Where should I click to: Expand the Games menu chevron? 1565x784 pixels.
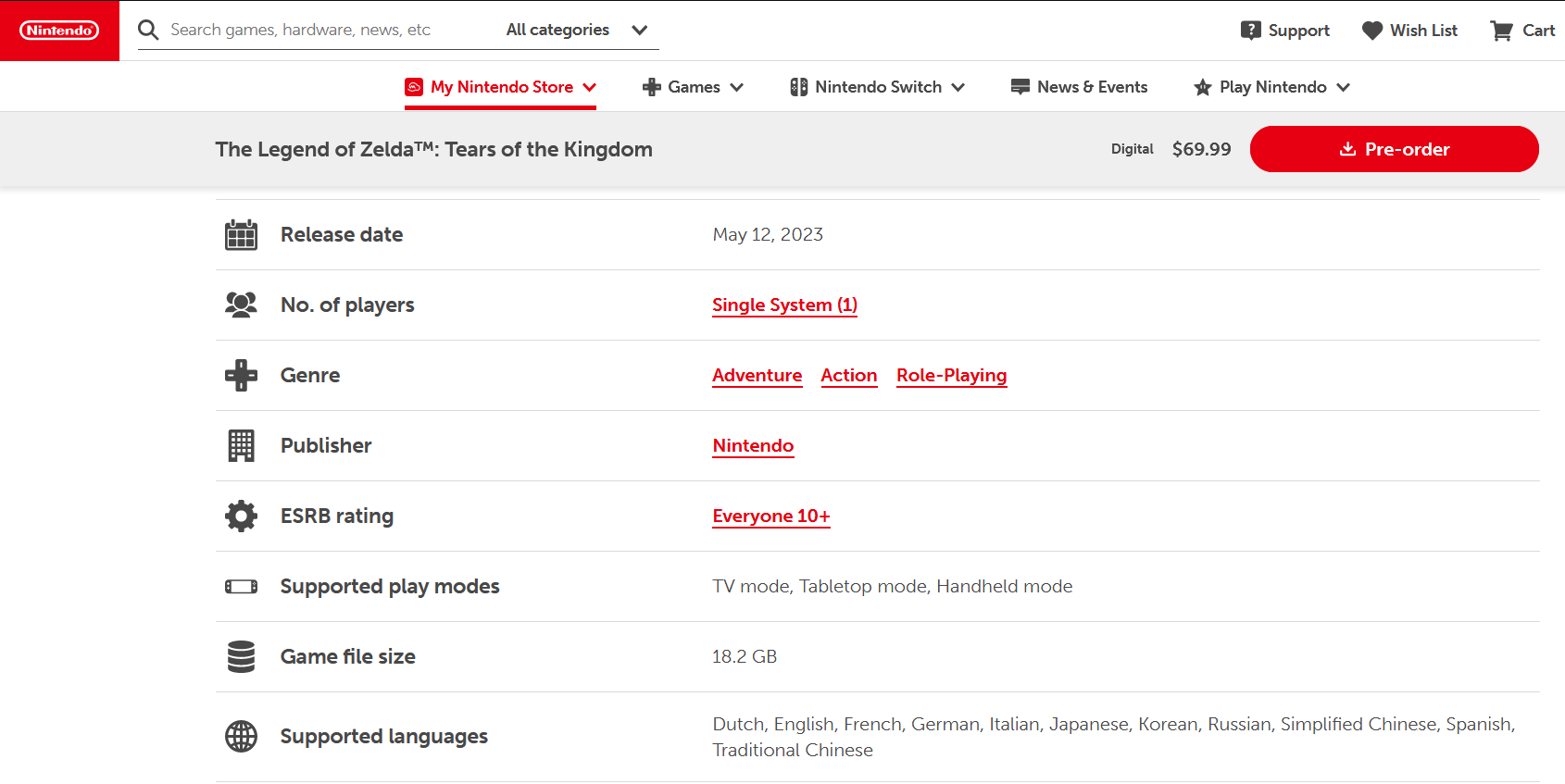click(x=737, y=87)
